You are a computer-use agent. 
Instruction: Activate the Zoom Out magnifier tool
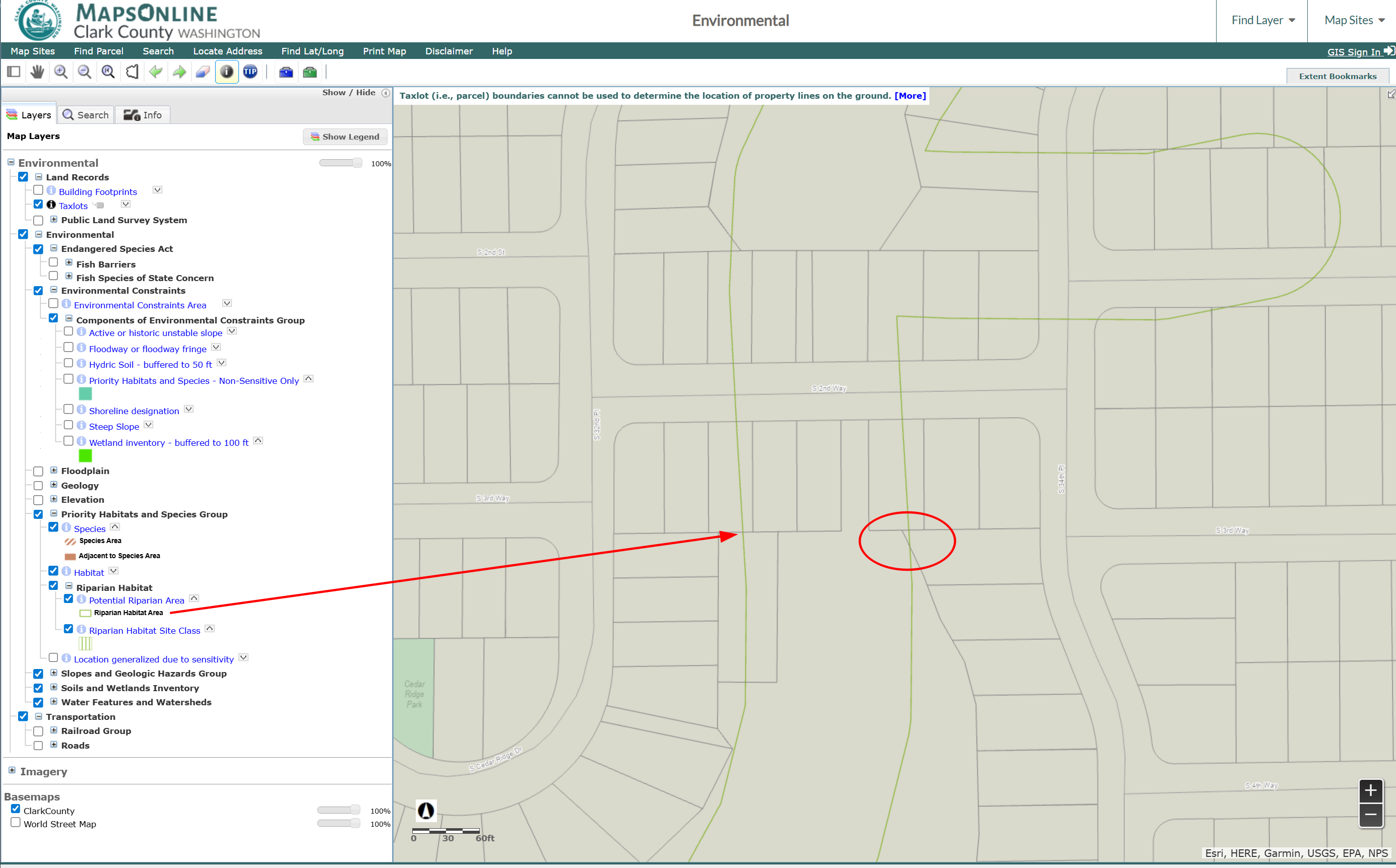tap(84, 72)
